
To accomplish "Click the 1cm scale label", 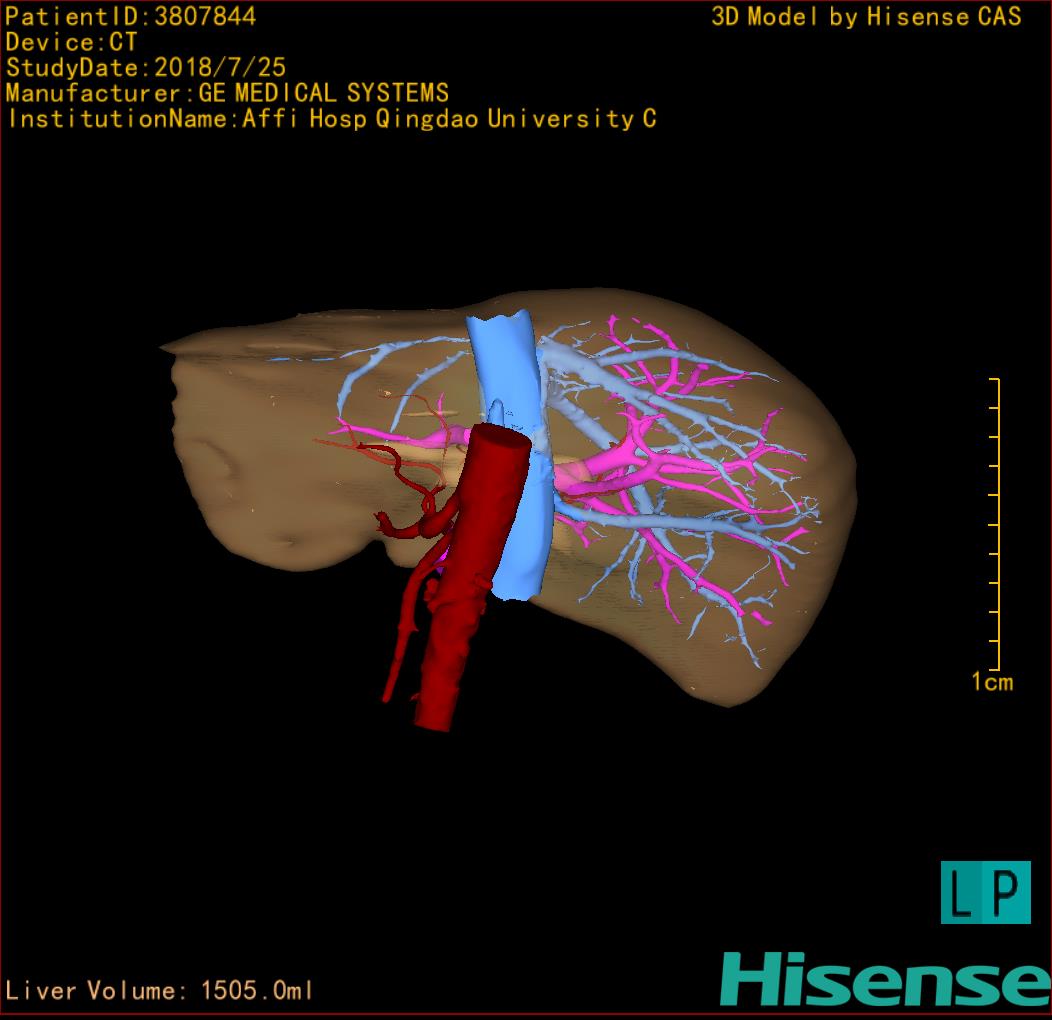I will click(992, 682).
